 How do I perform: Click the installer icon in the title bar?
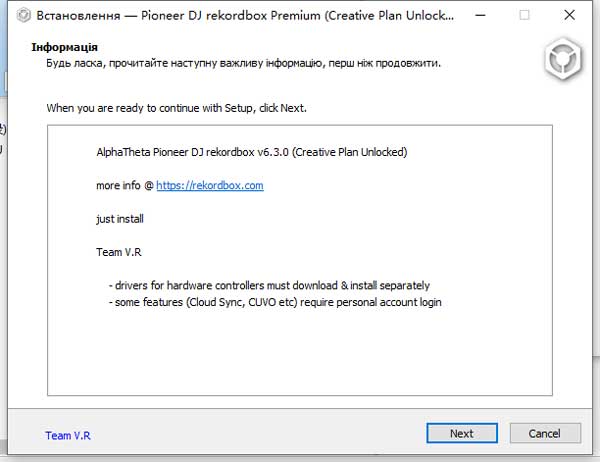pos(19,17)
